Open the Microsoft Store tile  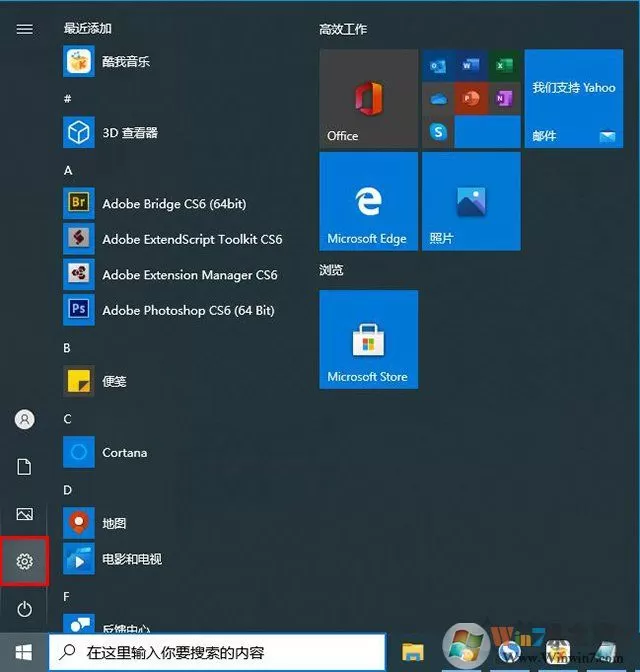click(x=369, y=339)
